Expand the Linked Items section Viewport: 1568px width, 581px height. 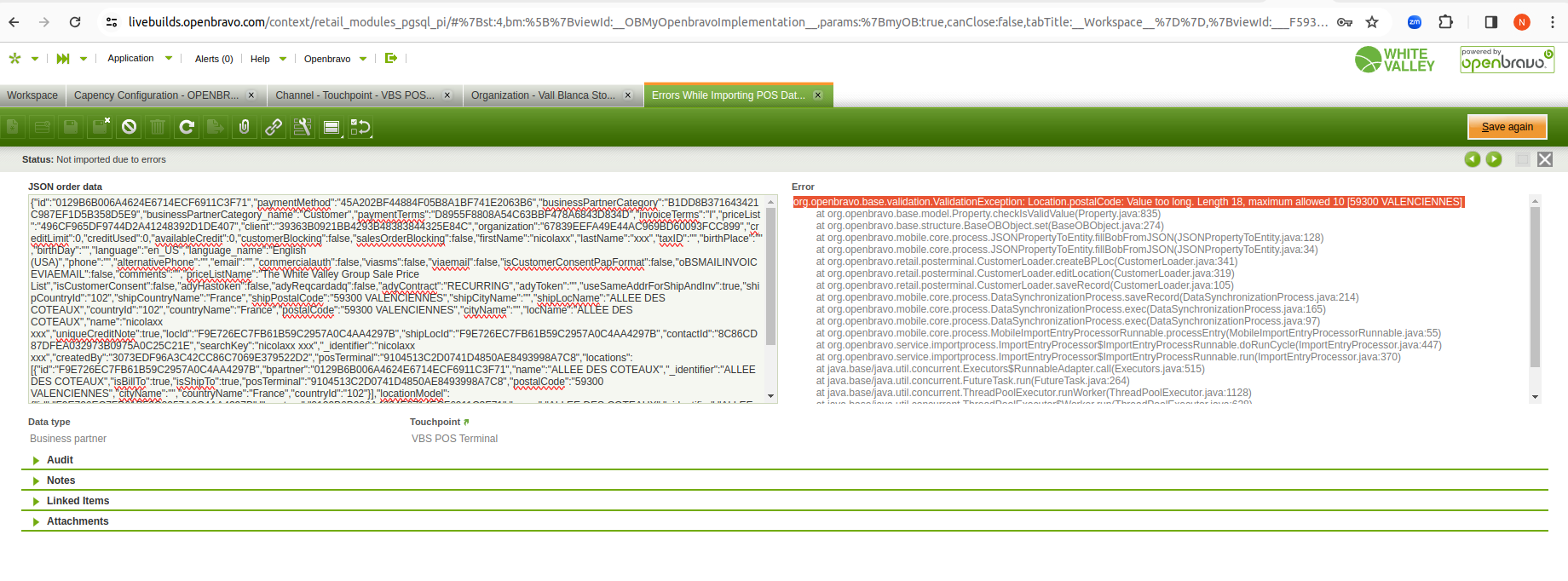[x=78, y=501]
